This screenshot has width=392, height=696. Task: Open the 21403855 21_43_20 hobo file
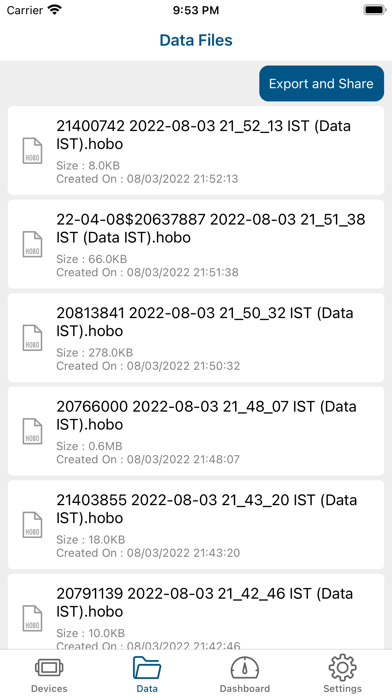point(196,525)
